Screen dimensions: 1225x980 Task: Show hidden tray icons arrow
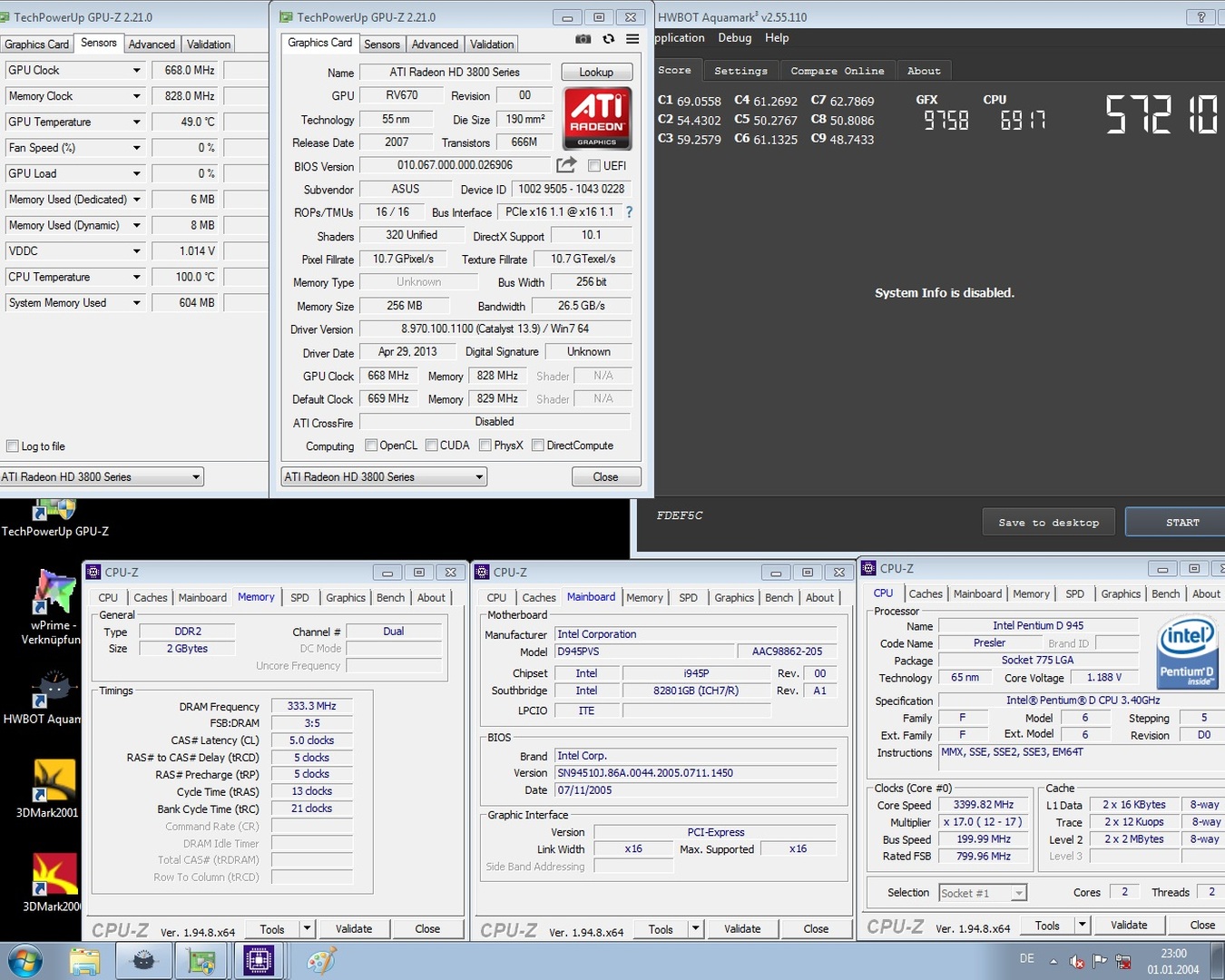click(1053, 961)
